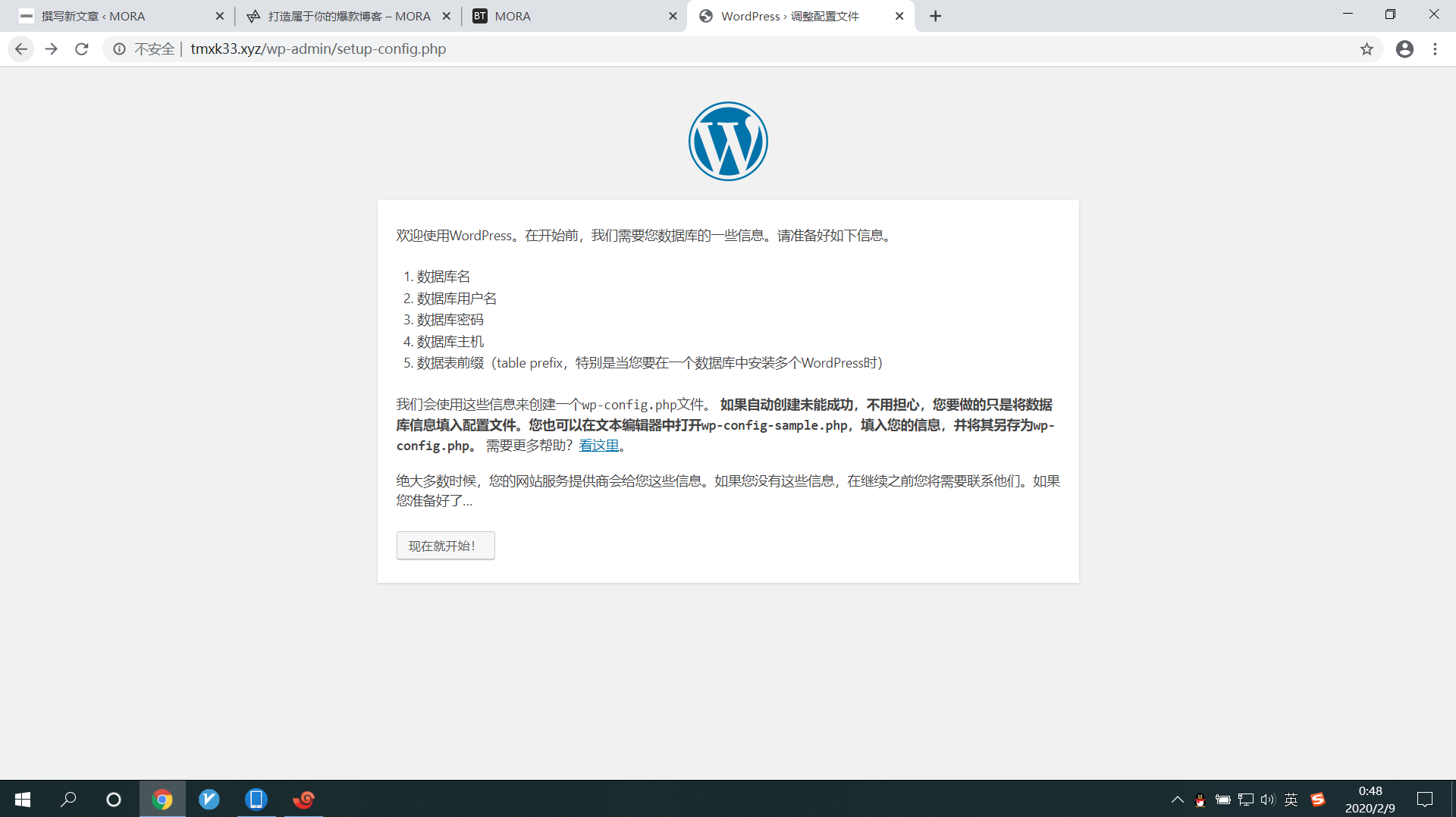Viewport: 1456px width, 817px height.
Task: Click list item 数据库用户名
Action: [x=457, y=299]
